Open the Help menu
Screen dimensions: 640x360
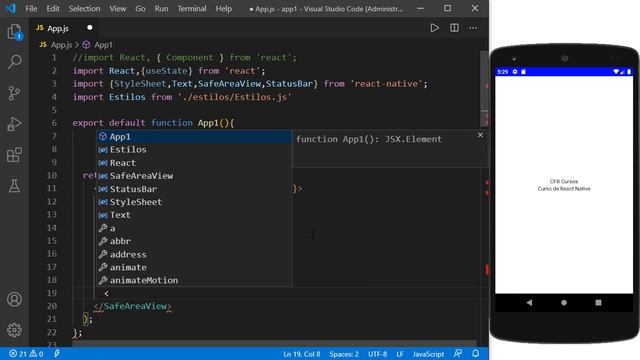(224, 9)
